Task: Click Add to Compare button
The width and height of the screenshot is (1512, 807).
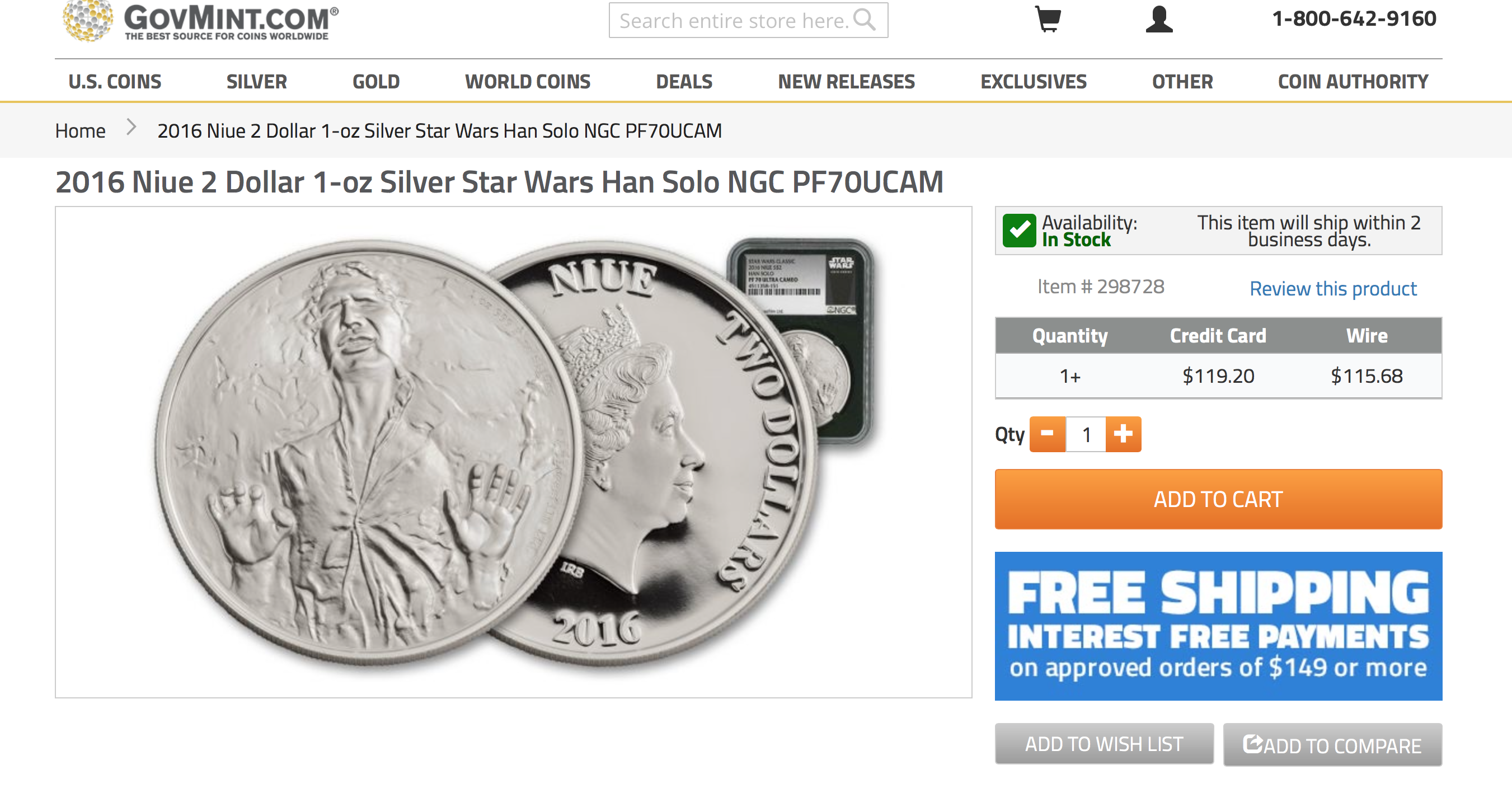Action: (1332, 745)
